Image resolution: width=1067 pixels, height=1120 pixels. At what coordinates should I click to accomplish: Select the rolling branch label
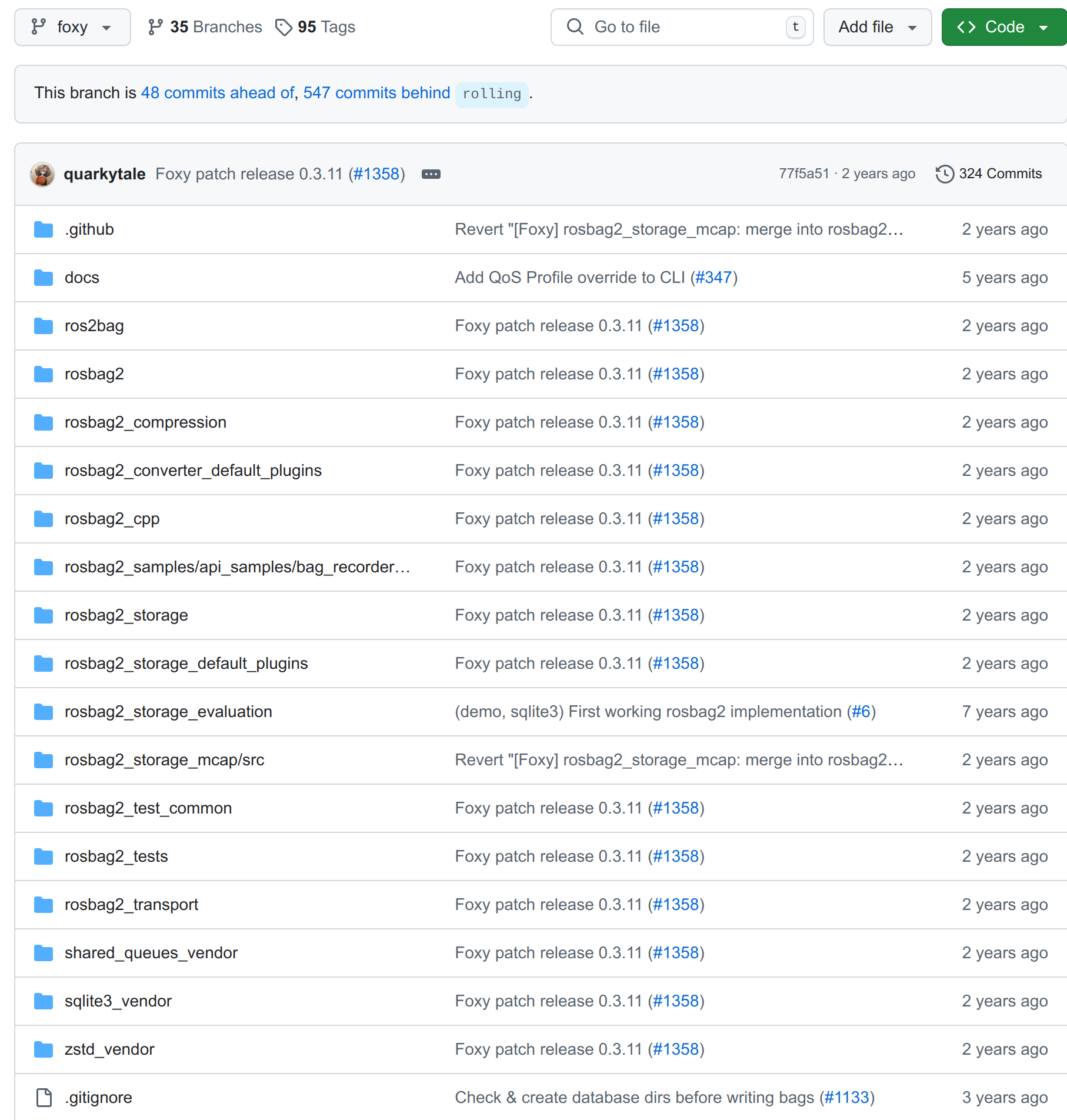pyautogui.click(x=492, y=94)
